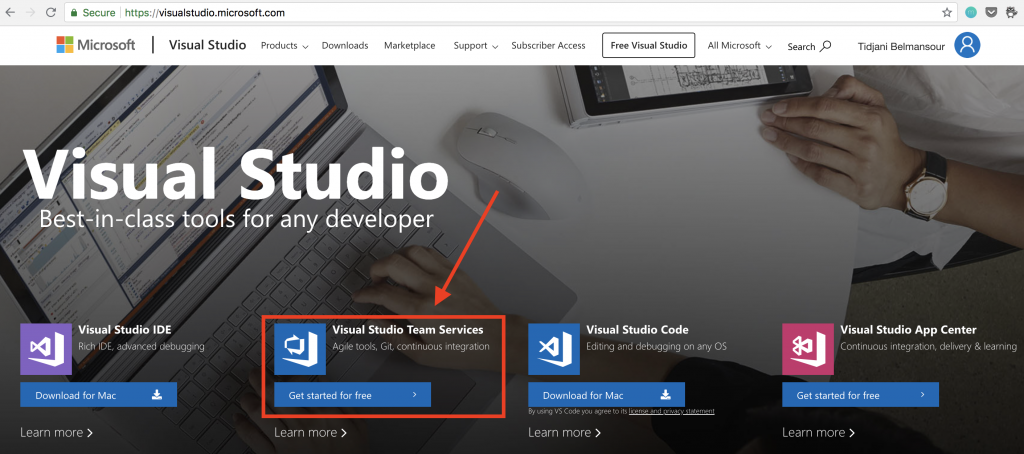This screenshot has width=1024, height=454.
Task: Click Learn more under App Center
Action: click(818, 432)
